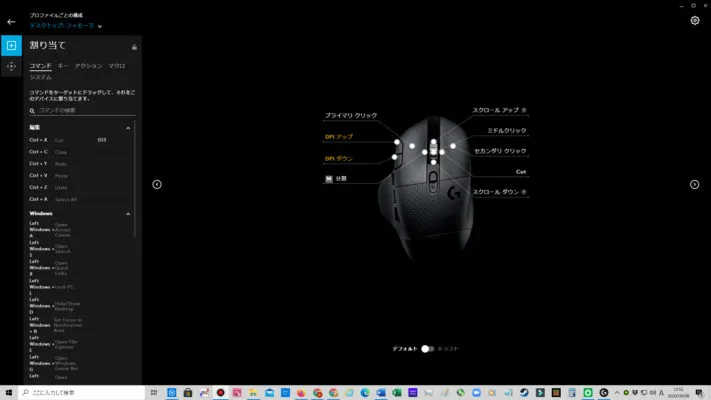Select the DPI アップ button assignment
Image resolution: width=711 pixels, height=400 pixels.
pyautogui.click(x=339, y=137)
